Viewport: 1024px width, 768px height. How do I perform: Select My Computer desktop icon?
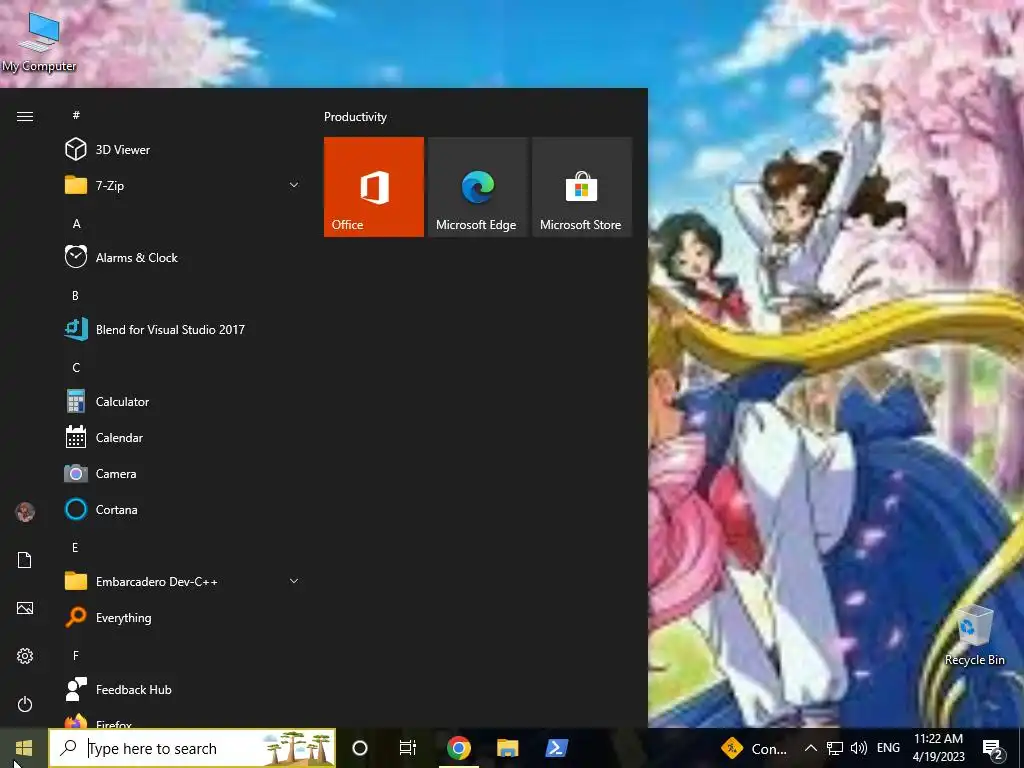click(x=39, y=42)
